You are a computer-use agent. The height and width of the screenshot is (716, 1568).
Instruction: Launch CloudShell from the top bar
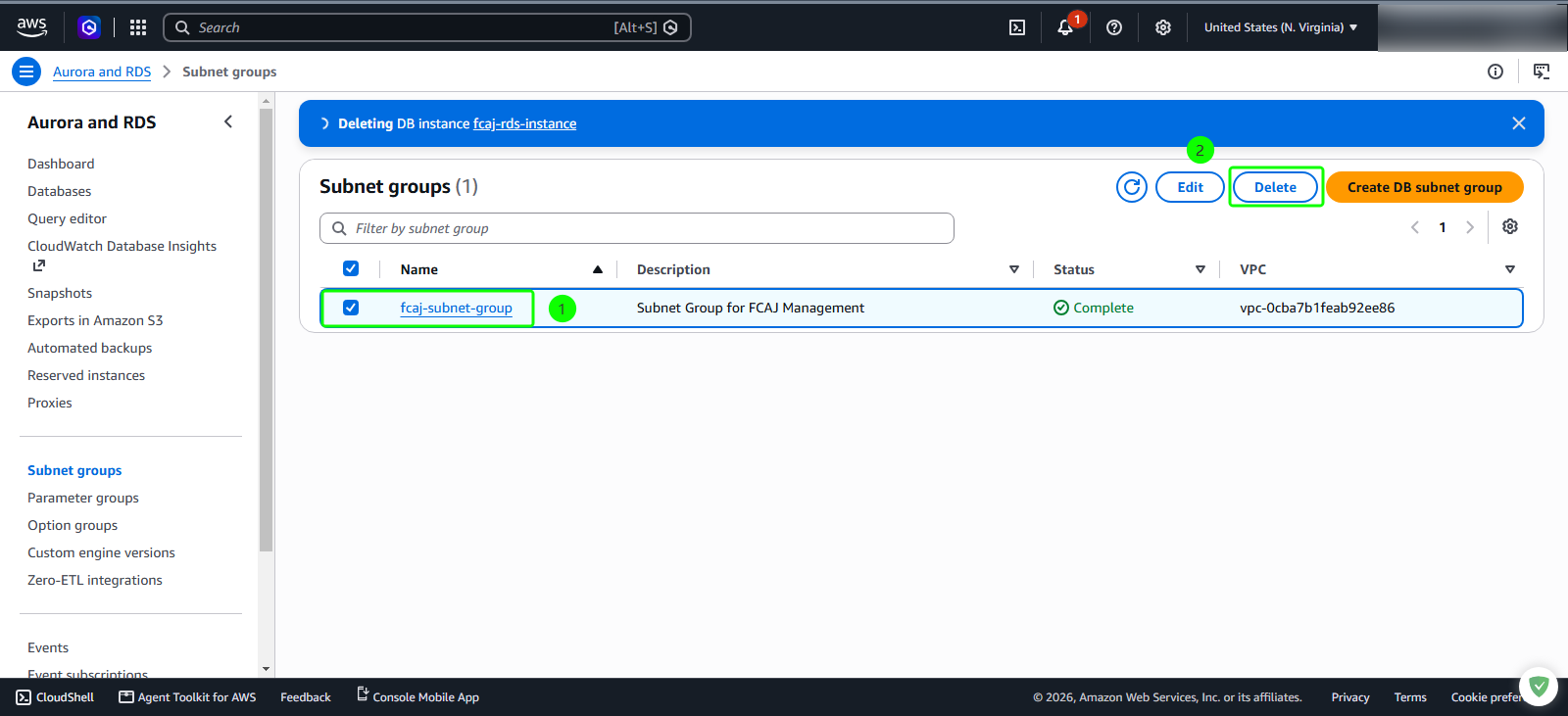click(1017, 27)
